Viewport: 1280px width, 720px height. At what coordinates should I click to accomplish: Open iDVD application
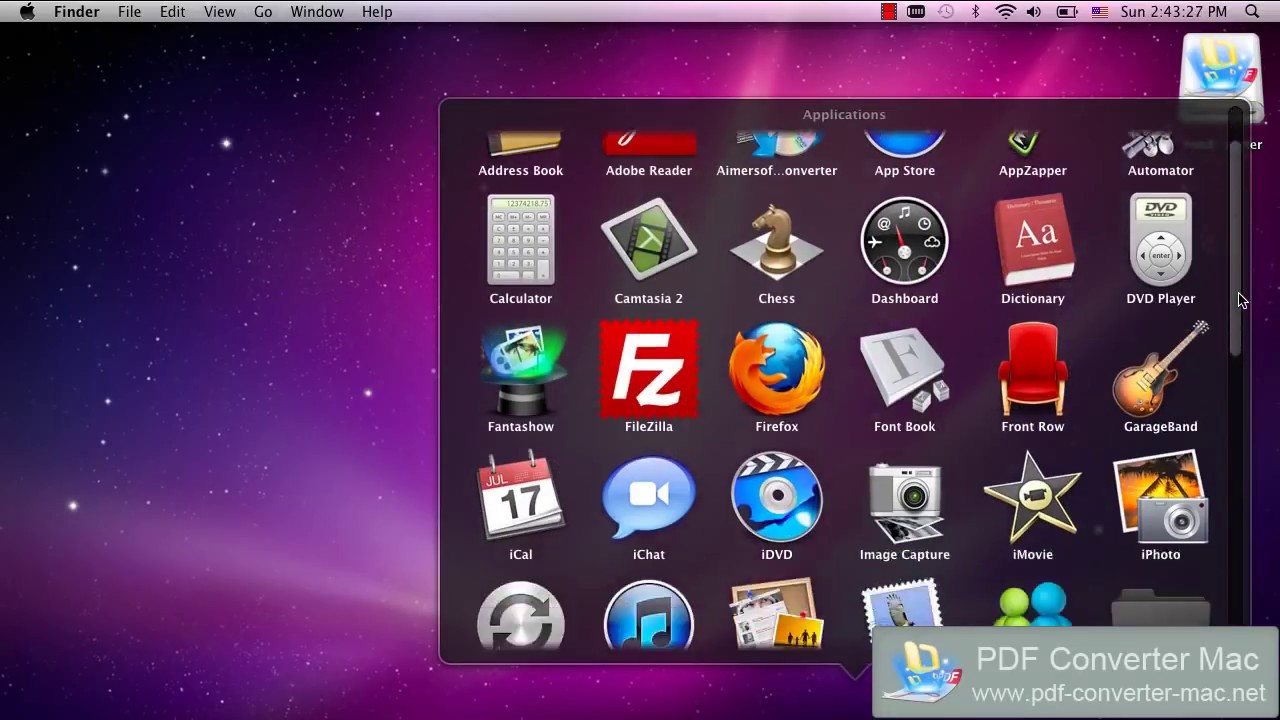tap(777, 497)
